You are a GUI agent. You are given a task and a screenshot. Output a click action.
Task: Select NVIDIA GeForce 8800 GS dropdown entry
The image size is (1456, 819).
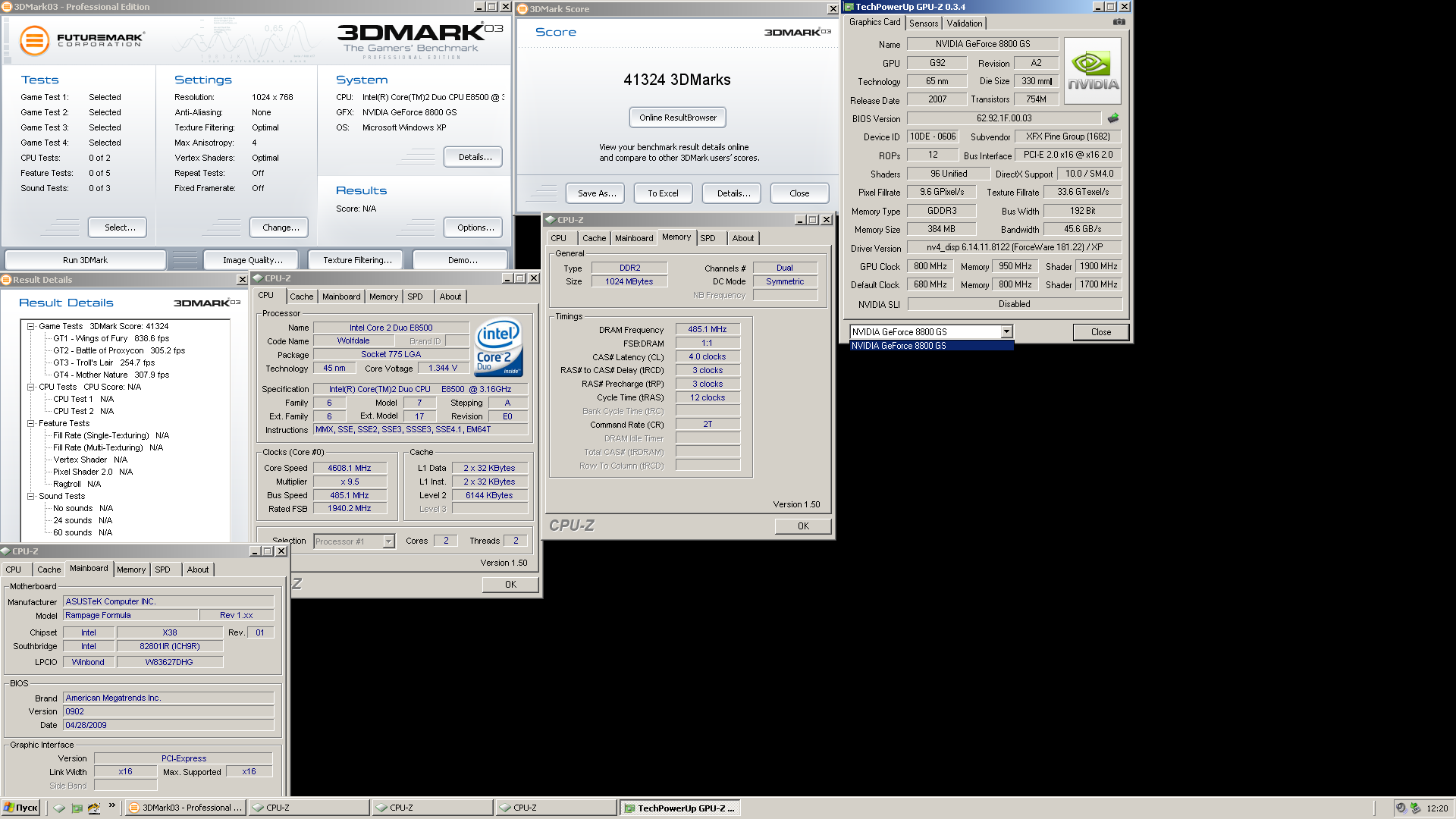coord(931,346)
